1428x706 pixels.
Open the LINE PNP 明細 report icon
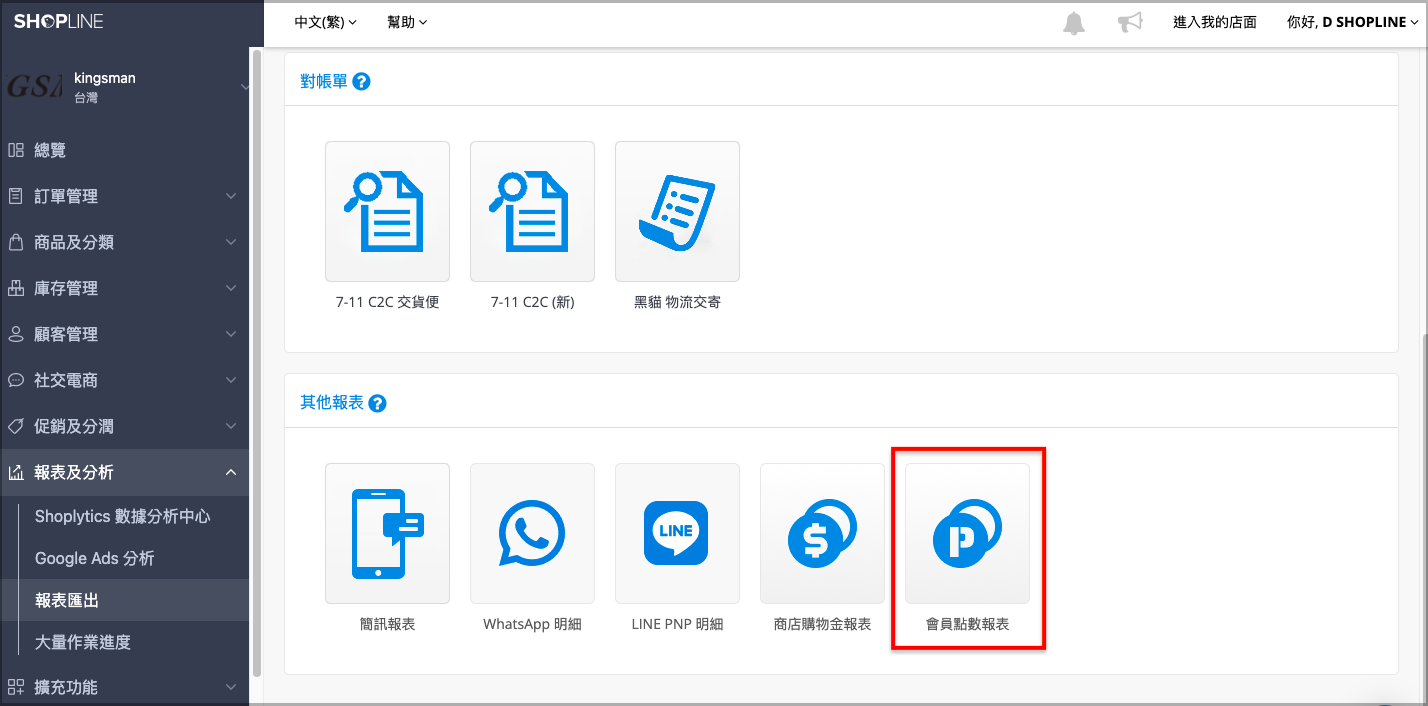[x=677, y=533]
